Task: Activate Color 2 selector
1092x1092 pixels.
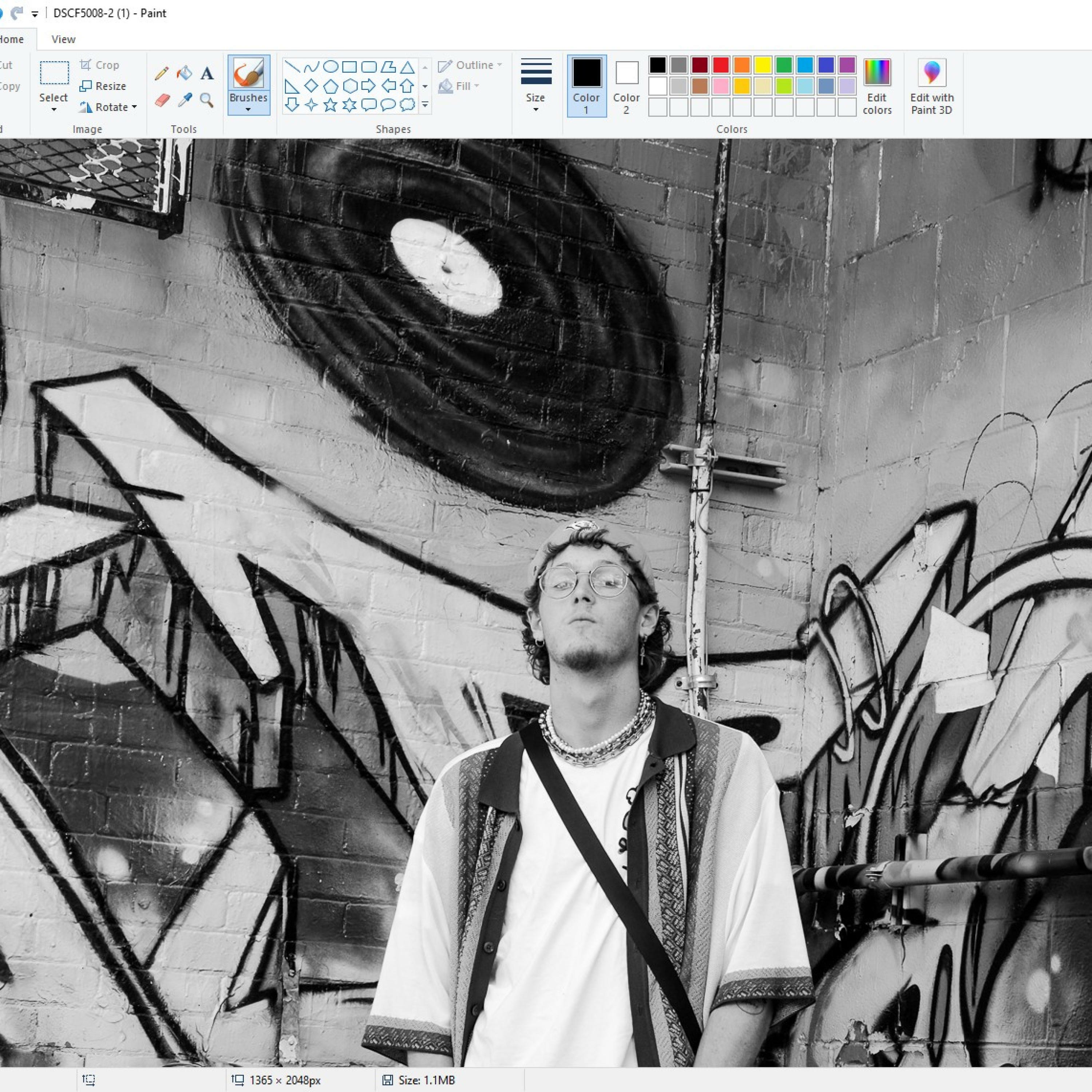Action: [626, 86]
